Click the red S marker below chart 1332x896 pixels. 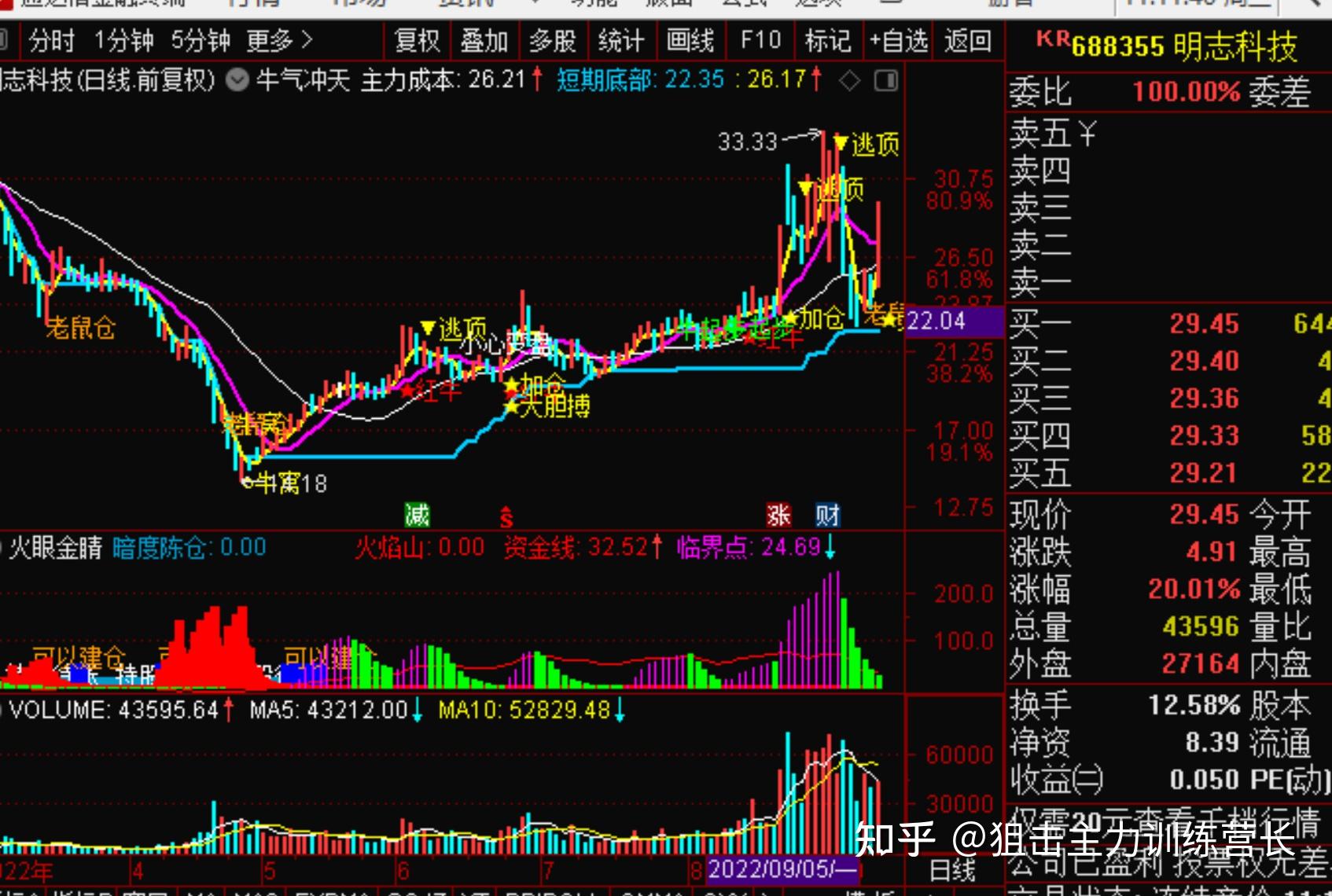506,517
